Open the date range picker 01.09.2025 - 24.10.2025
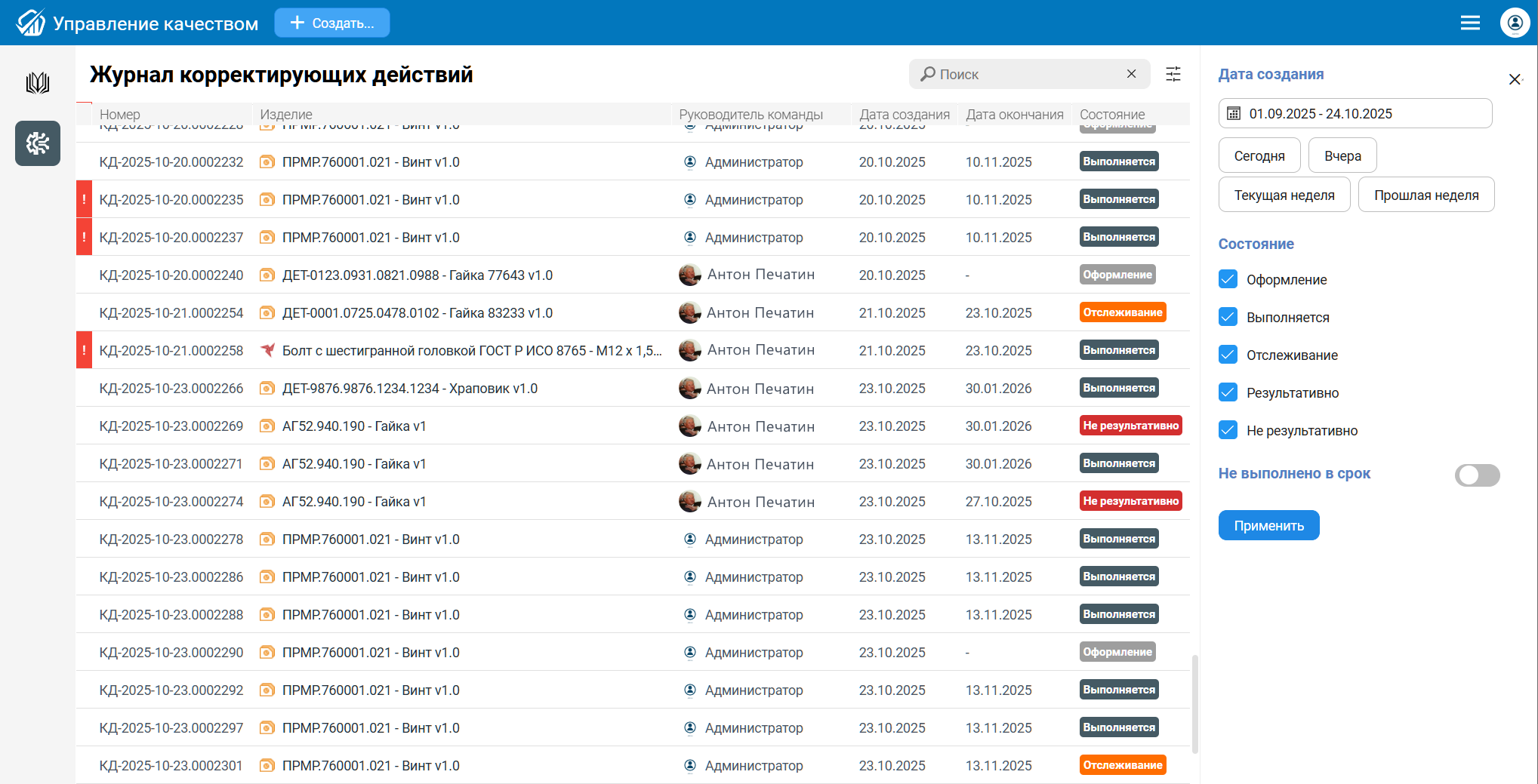This screenshot has height=784, width=1538. click(1355, 114)
